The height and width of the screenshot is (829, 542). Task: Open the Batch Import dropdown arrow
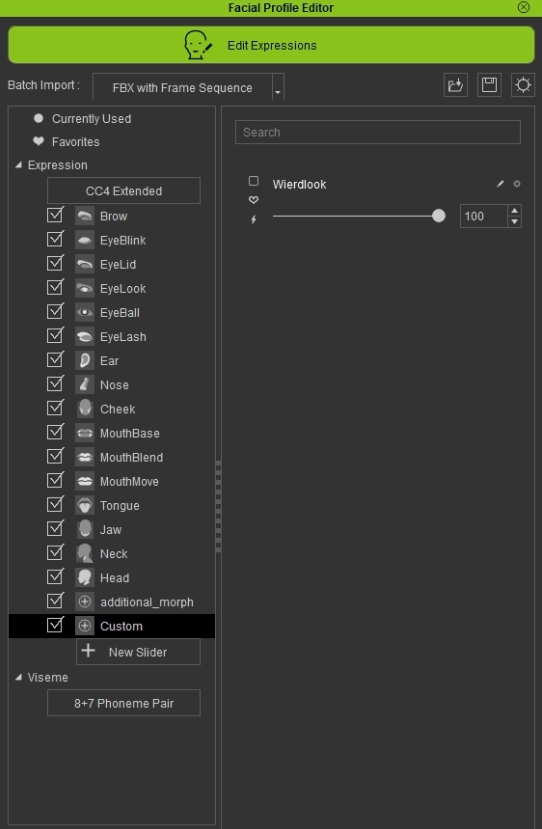[278, 88]
